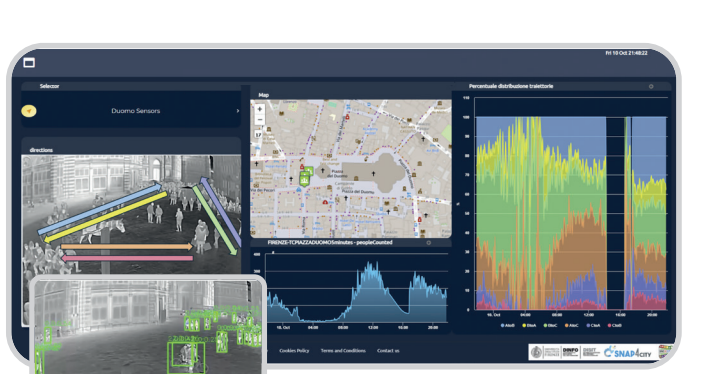Expand the Duomo Sensors selector chevron
This screenshot has width=720, height=374.
237,111
